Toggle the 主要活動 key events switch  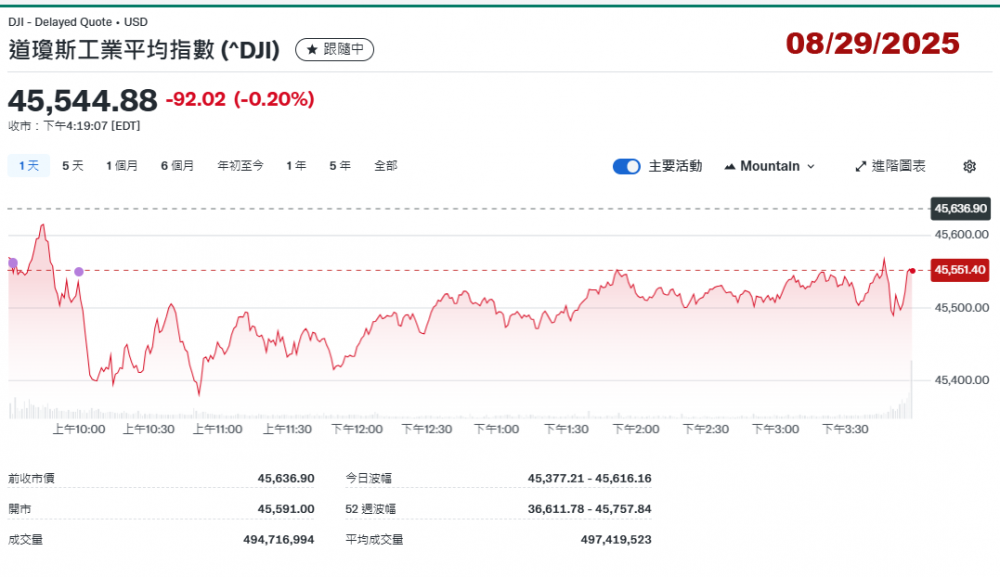pos(626,166)
